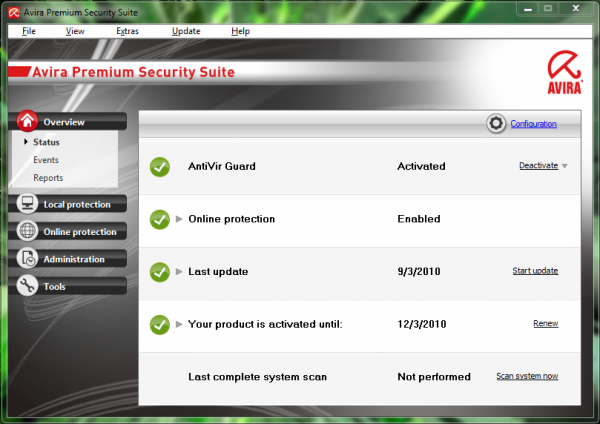Click the Local protection monitor icon

[27, 203]
